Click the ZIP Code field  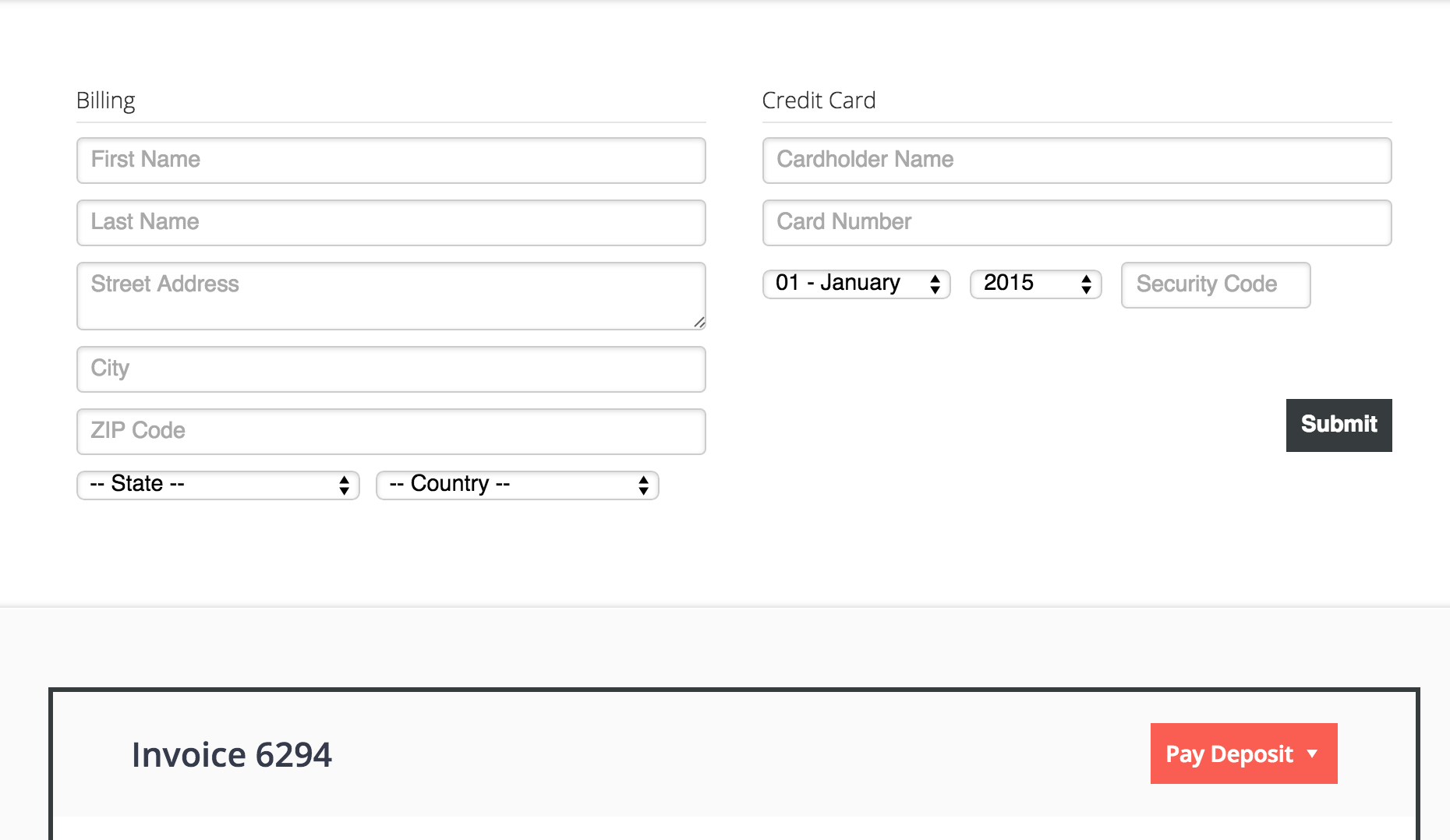click(391, 432)
